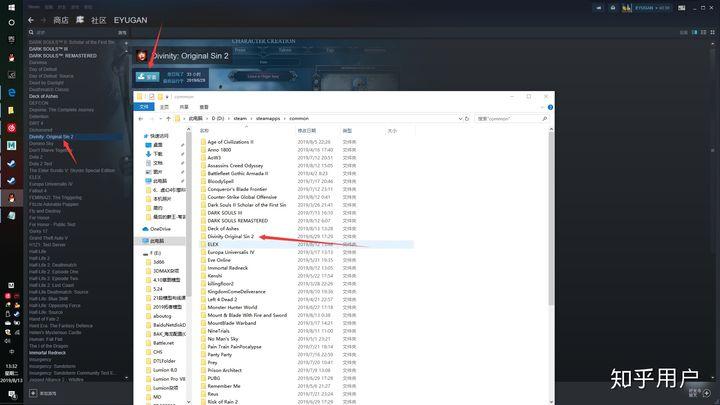Click the teal M app taskbar icon

[11, 146]
